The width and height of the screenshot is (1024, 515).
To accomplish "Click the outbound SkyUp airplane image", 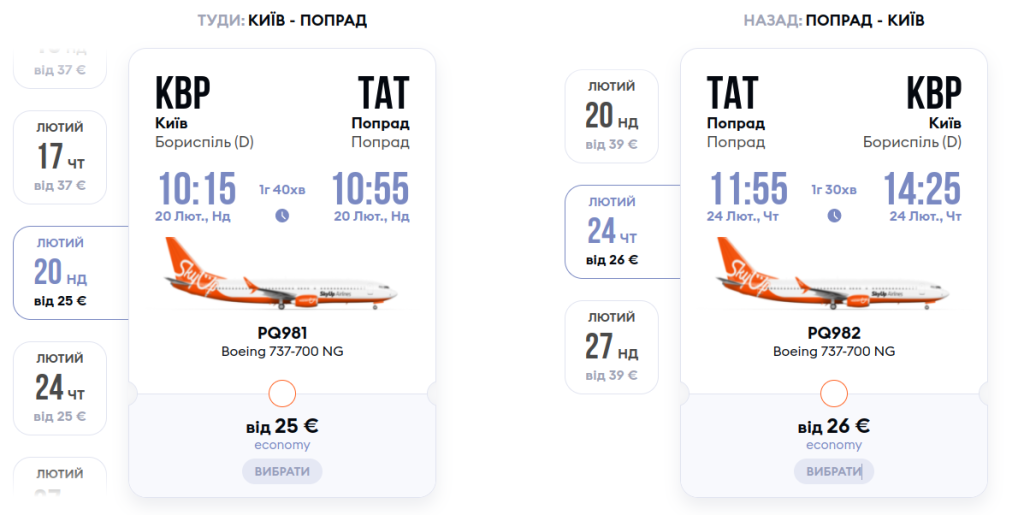I will click(282, 275).
